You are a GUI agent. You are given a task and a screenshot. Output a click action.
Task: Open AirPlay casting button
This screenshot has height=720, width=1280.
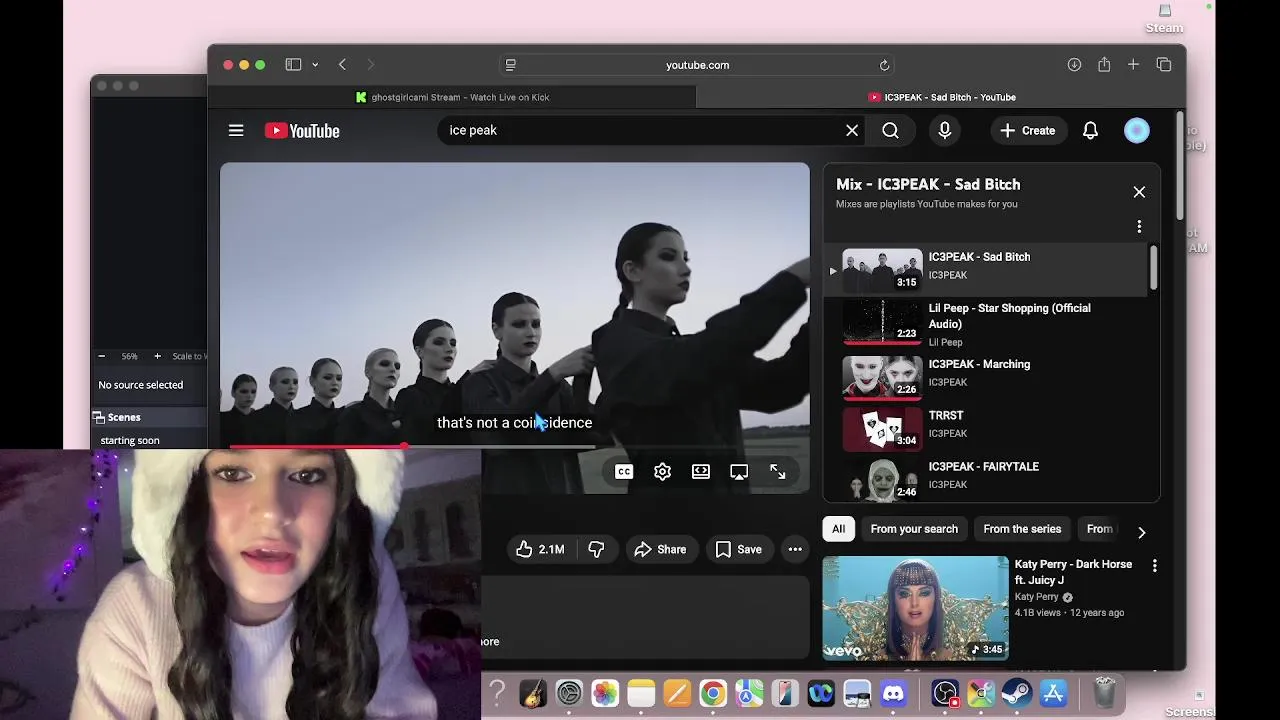click(x=739, y=472)
